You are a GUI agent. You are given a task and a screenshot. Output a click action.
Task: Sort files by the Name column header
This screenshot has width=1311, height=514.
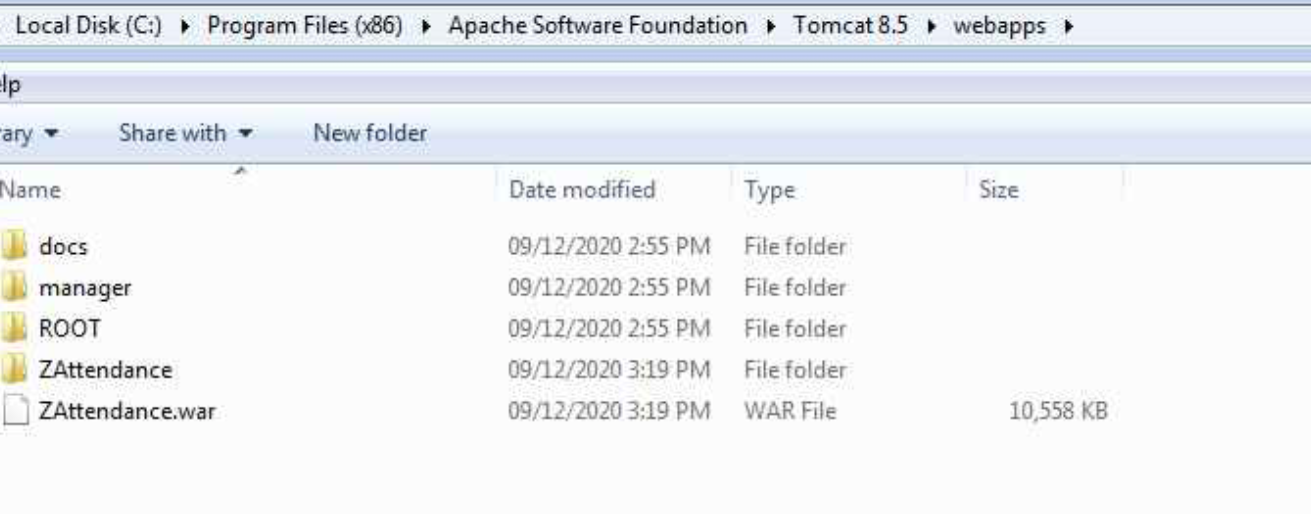[x=31, y=190]
